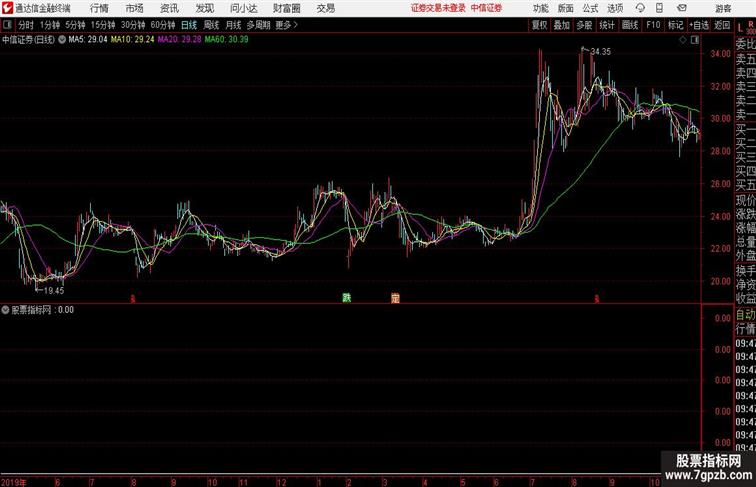Switch to 5分钟 period
This screenshot has width=756, height=487.
pyautogui.click(x=75, y=25)
